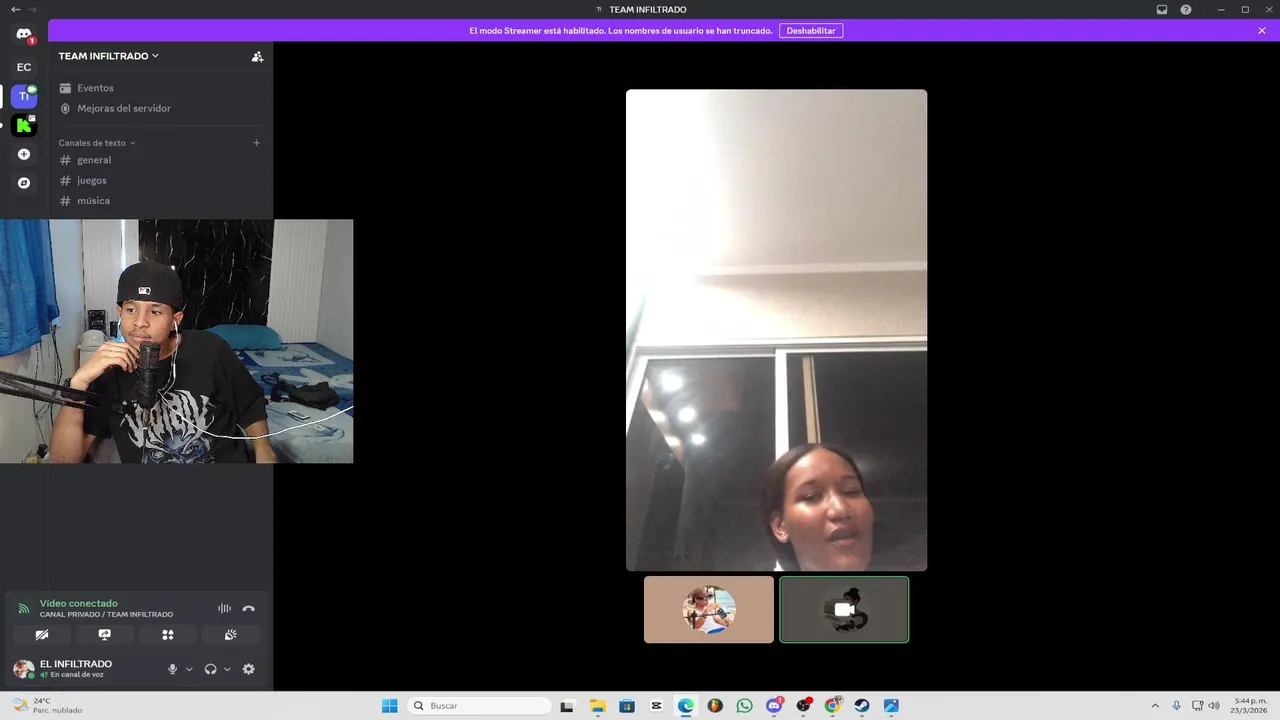The image size is (1280, 720).
Task: Open Microsoft Edge from the taskbar
Action: (x=686, y=706)
